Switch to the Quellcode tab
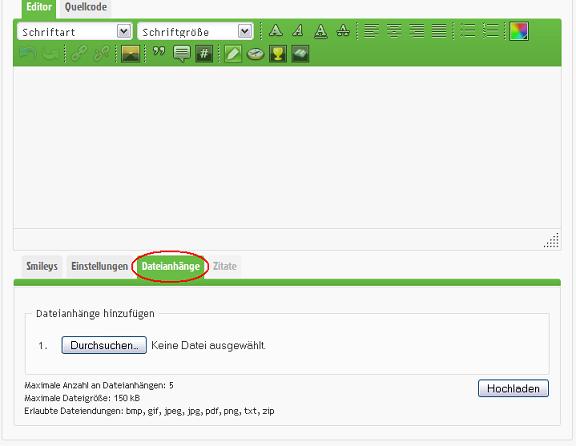This screenshot has height=446, width=576. tap(86, 7)
